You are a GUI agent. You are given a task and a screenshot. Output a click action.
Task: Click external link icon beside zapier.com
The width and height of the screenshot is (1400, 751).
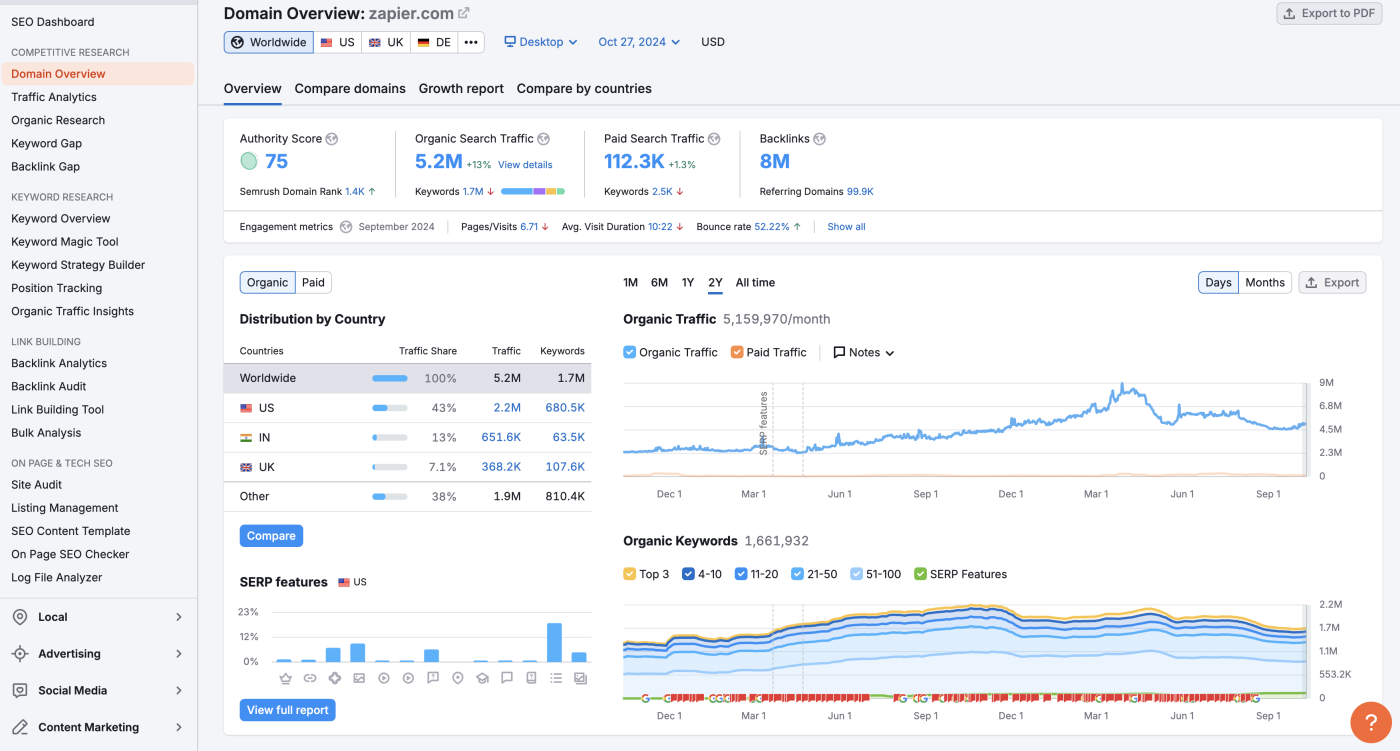[x=464, y=13]
